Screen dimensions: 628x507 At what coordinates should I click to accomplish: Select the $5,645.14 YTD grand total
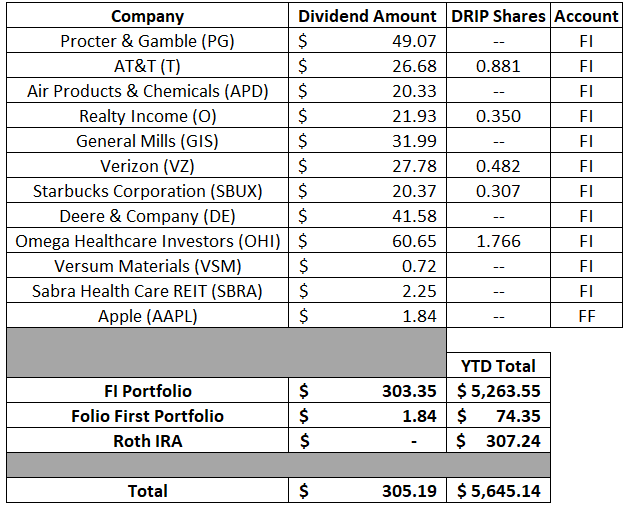498,491
